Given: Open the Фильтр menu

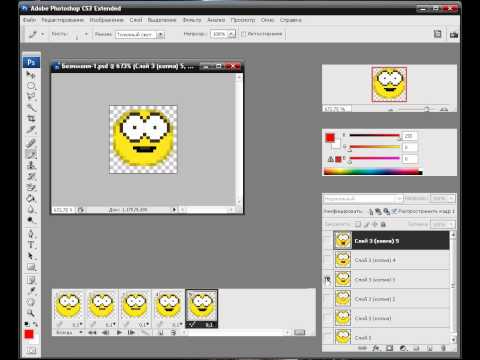Looking at the screenshot, I should [x=192, y=20].
